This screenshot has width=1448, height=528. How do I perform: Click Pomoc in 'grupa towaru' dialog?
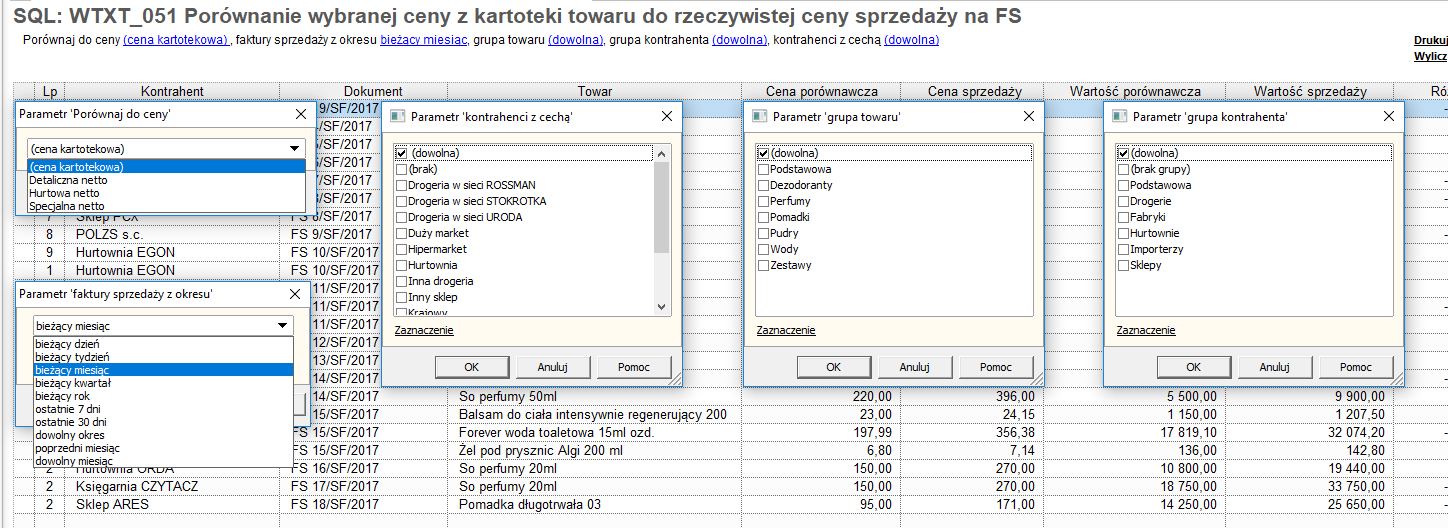tap(995, 367)
